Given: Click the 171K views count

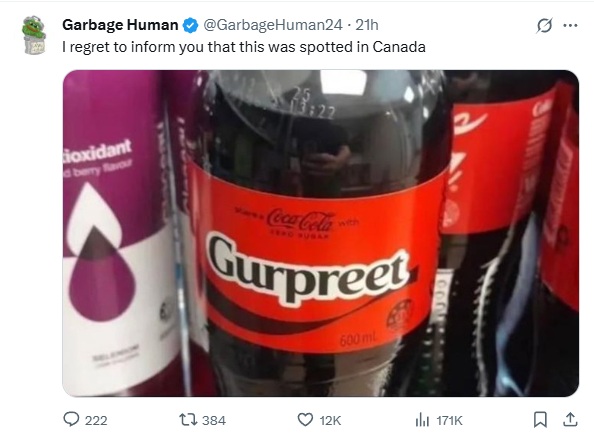Looking at the screenshot, I should pyautogui.click(x=449, y=420).
